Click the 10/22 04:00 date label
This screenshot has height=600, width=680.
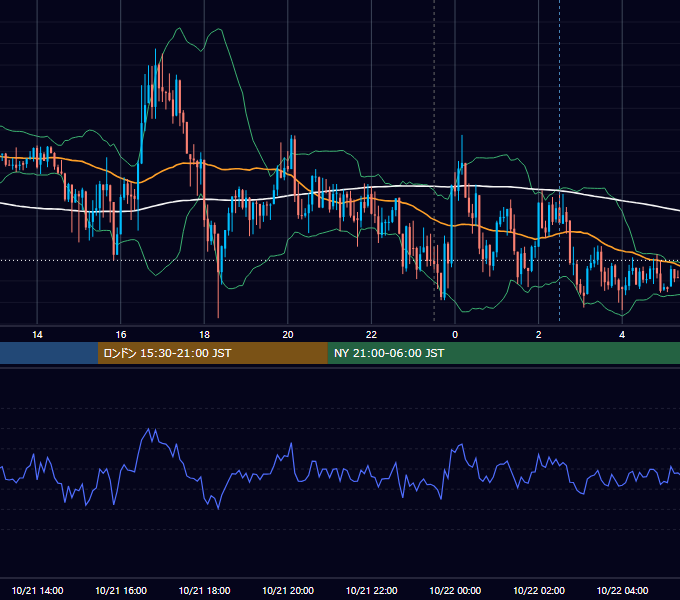point(622,590)
